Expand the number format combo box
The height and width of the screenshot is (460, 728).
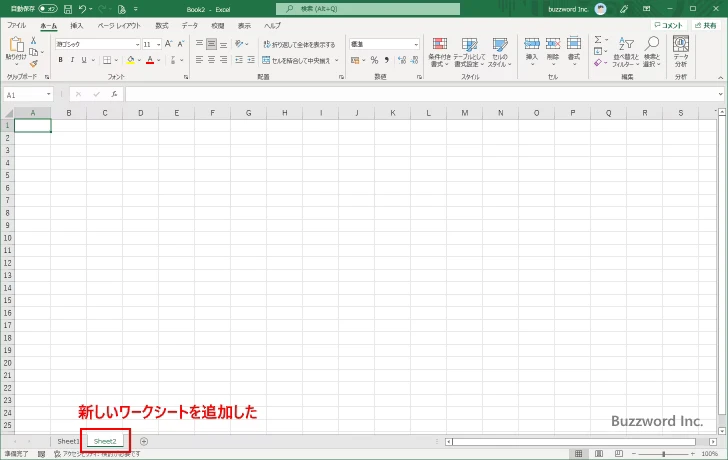415,44
